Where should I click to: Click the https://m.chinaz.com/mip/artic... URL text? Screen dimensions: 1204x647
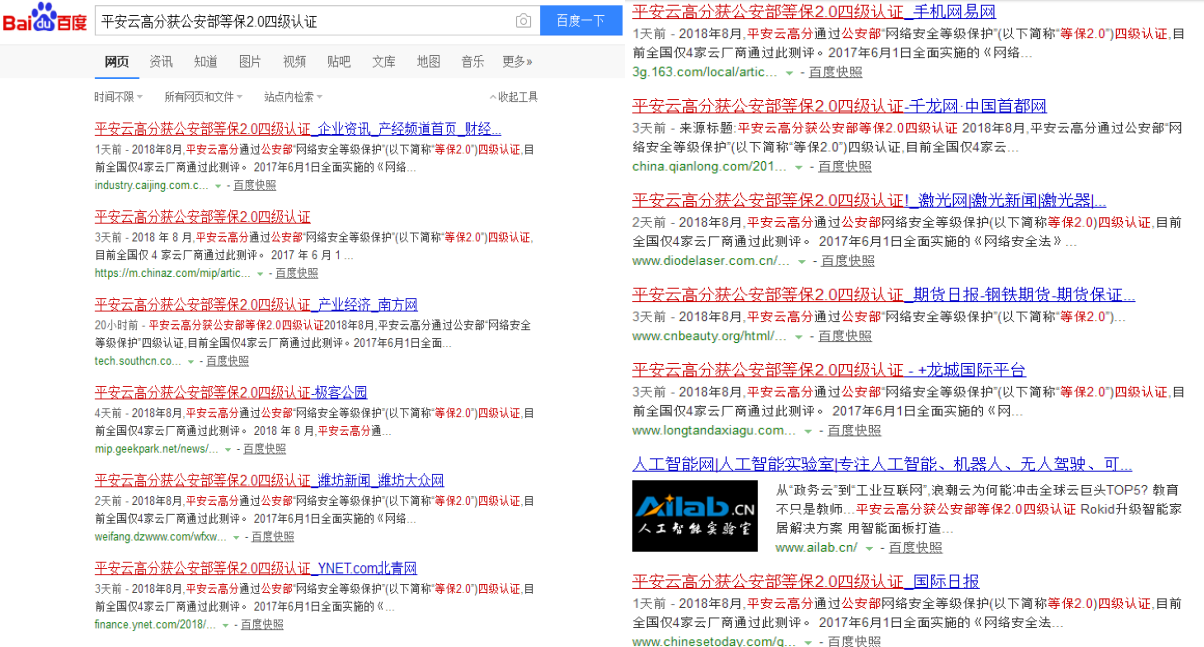[173, 274]
